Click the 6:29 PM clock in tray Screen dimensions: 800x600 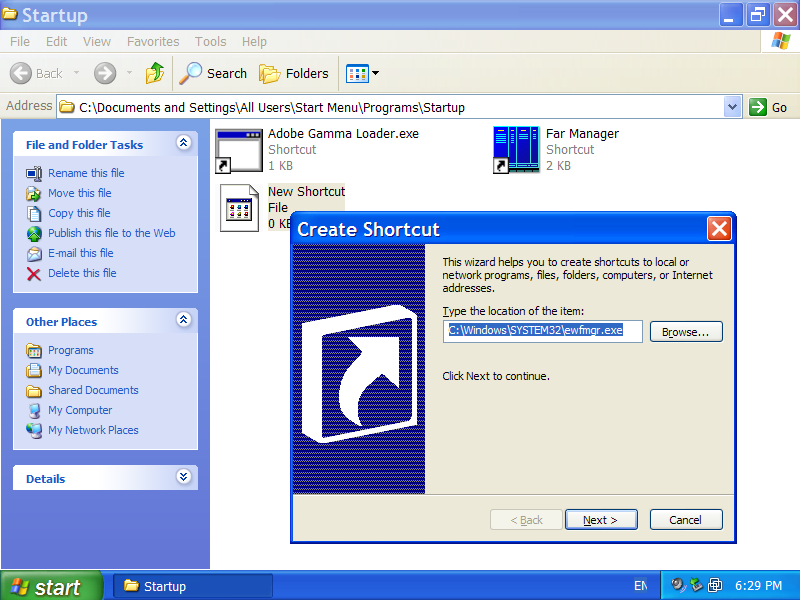[759, 586]
